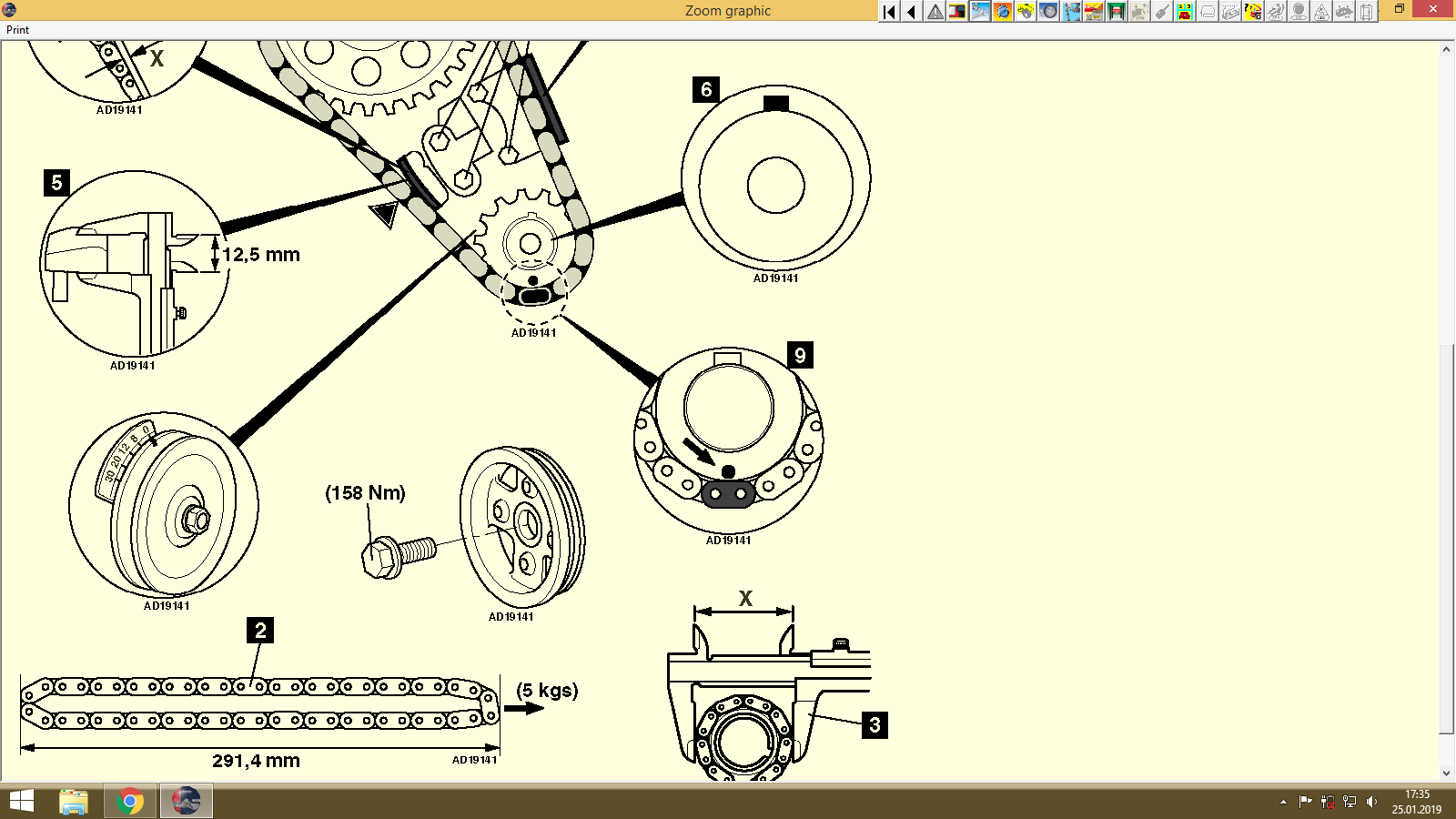
Task: Open the volume control in the tray
Action: 1372,802
